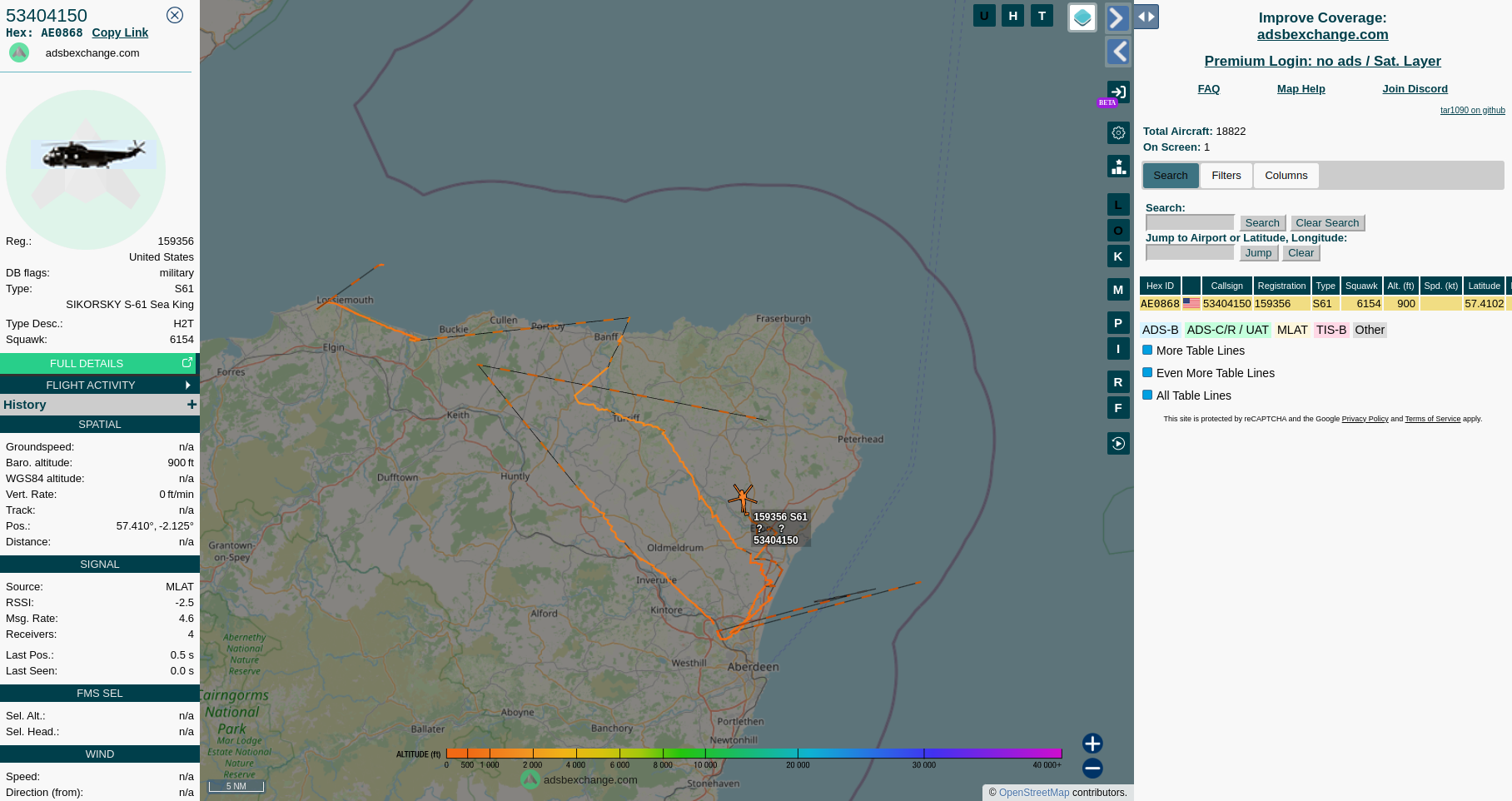1512x801 pixels.
Task: Open the Map Help link
Action: [x=1301, y=89]
